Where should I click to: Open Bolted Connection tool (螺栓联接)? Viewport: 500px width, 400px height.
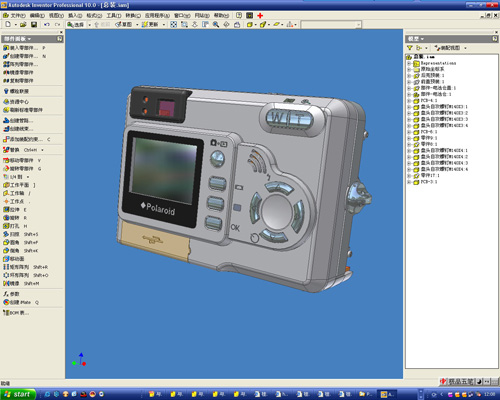coord(16,91)
